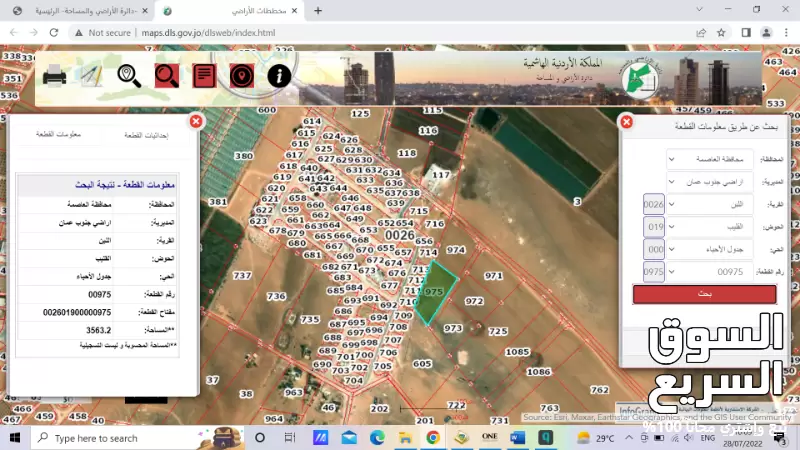Open a new browser tab

(x=318, y=11)
